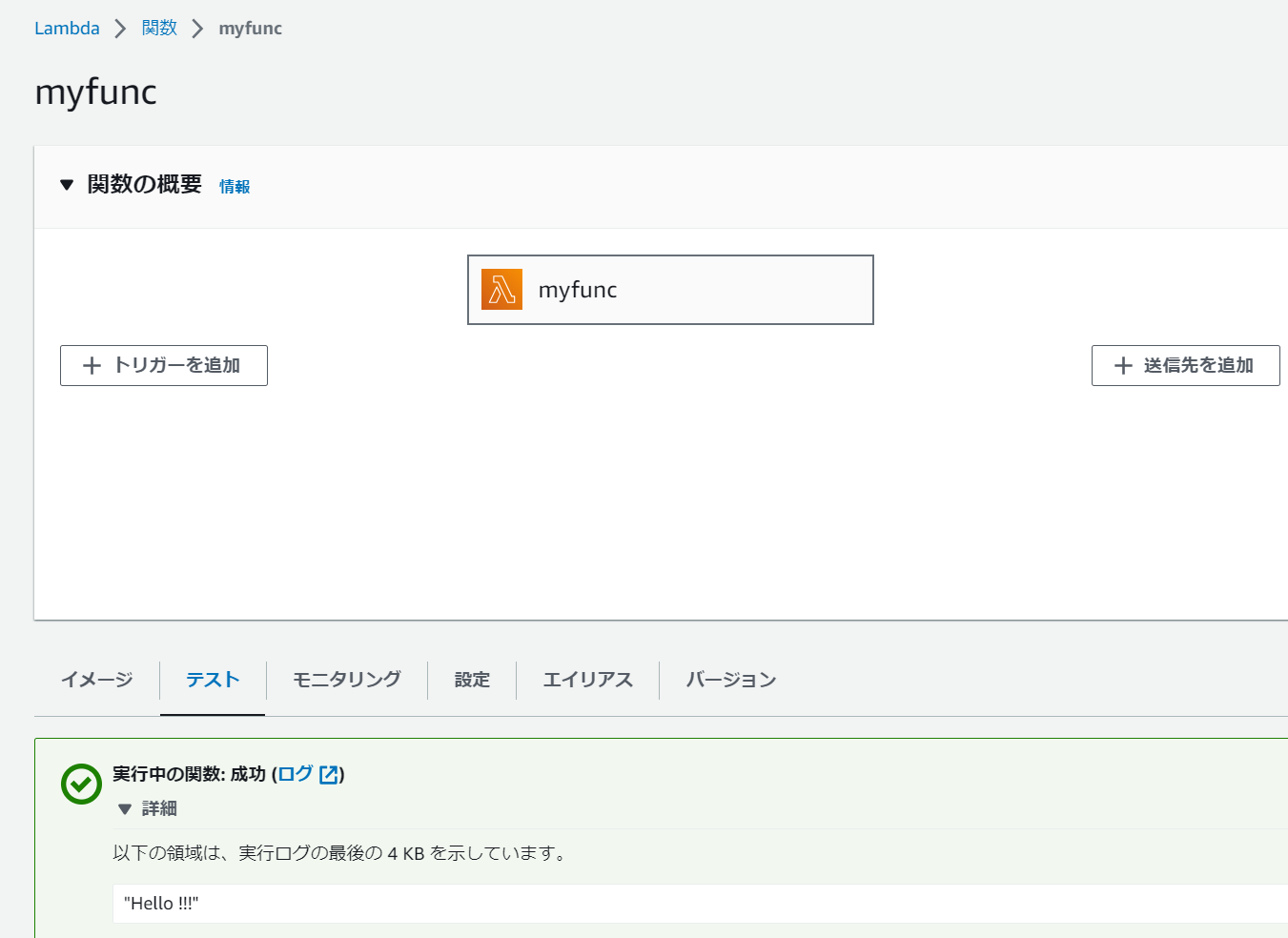Click the 実行ログの最後の 4 KB description text
Screen dimensions: 1288x938
(341, 853)
